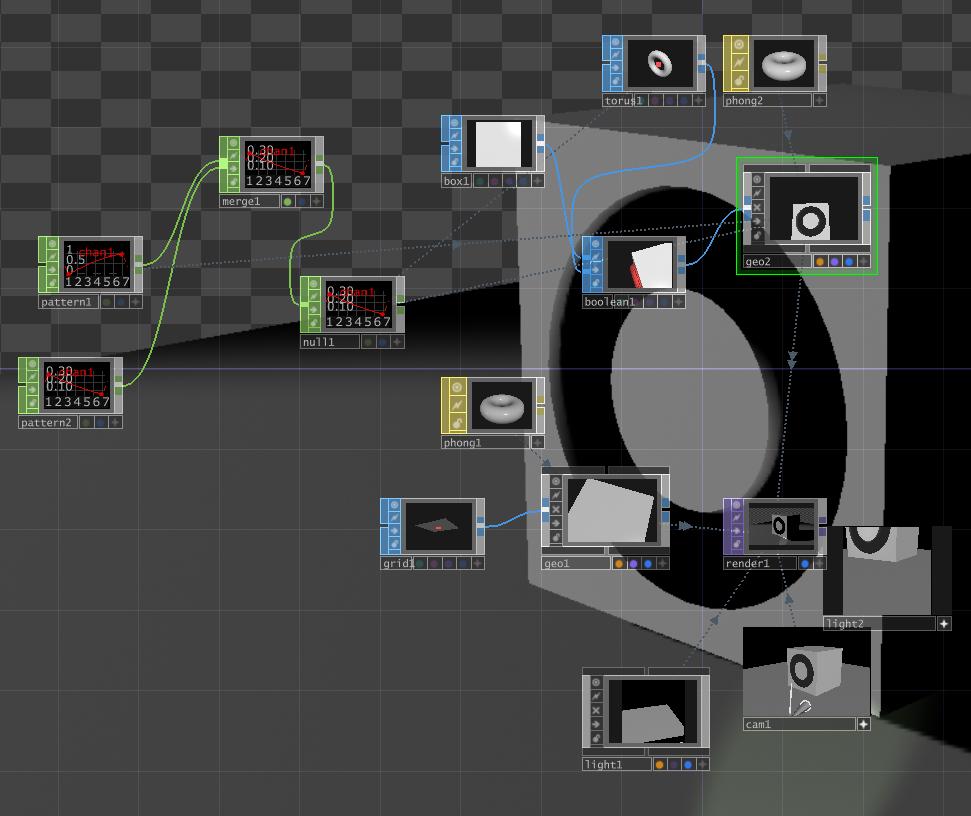Toggle the orange flag on geo2
This screenshot has height=816, width=971.
click(x=820, y=262)
